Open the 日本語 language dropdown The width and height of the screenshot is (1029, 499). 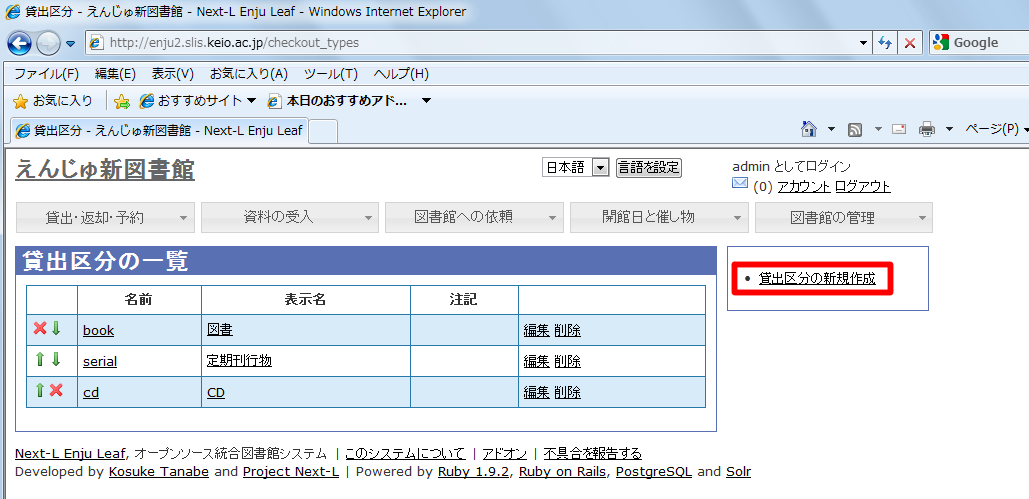click(576, 168)
